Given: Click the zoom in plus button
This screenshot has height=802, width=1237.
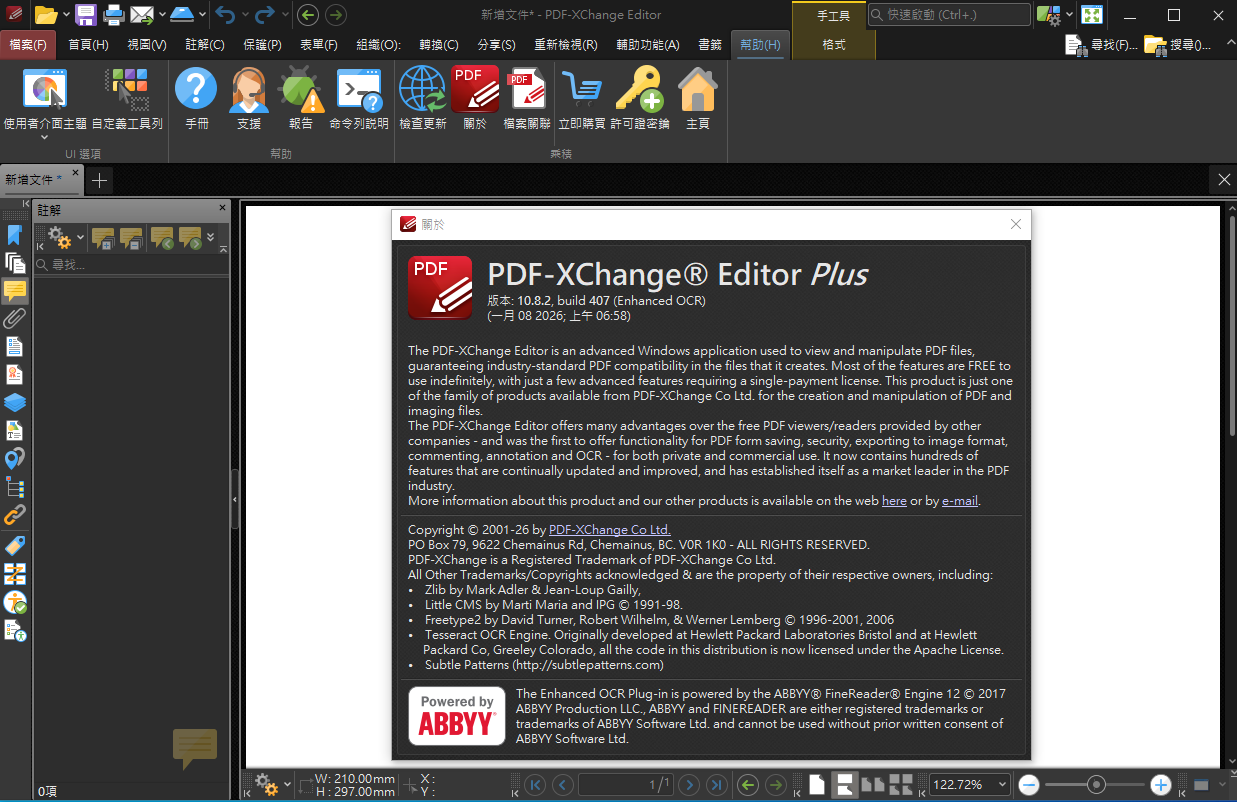Looking at the screenshot, I should (x=1160, y=785).
